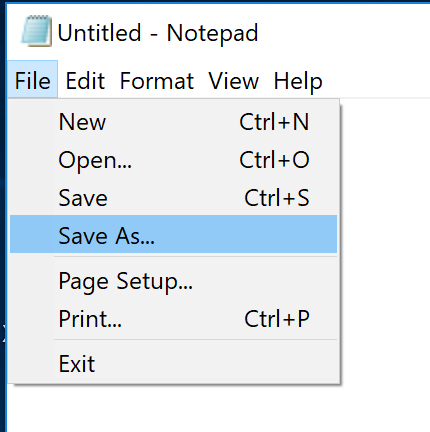Open the Format menu
The width and height of the screenshot is (430, 432).
pos(157,81)
